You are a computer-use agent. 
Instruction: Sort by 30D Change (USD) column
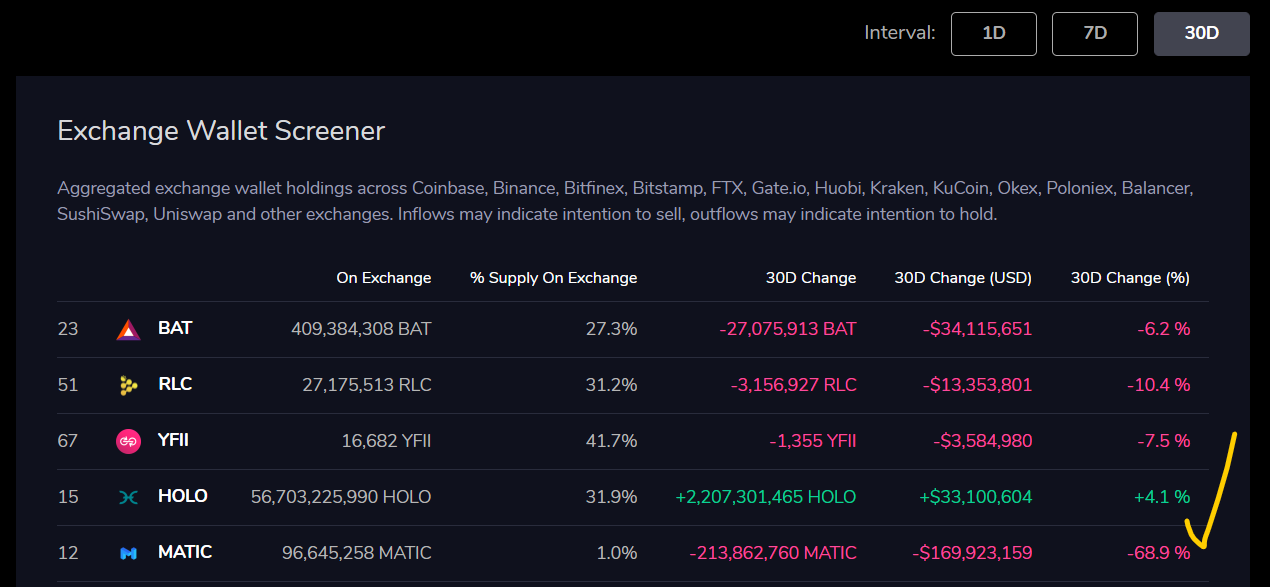[963, 278]
